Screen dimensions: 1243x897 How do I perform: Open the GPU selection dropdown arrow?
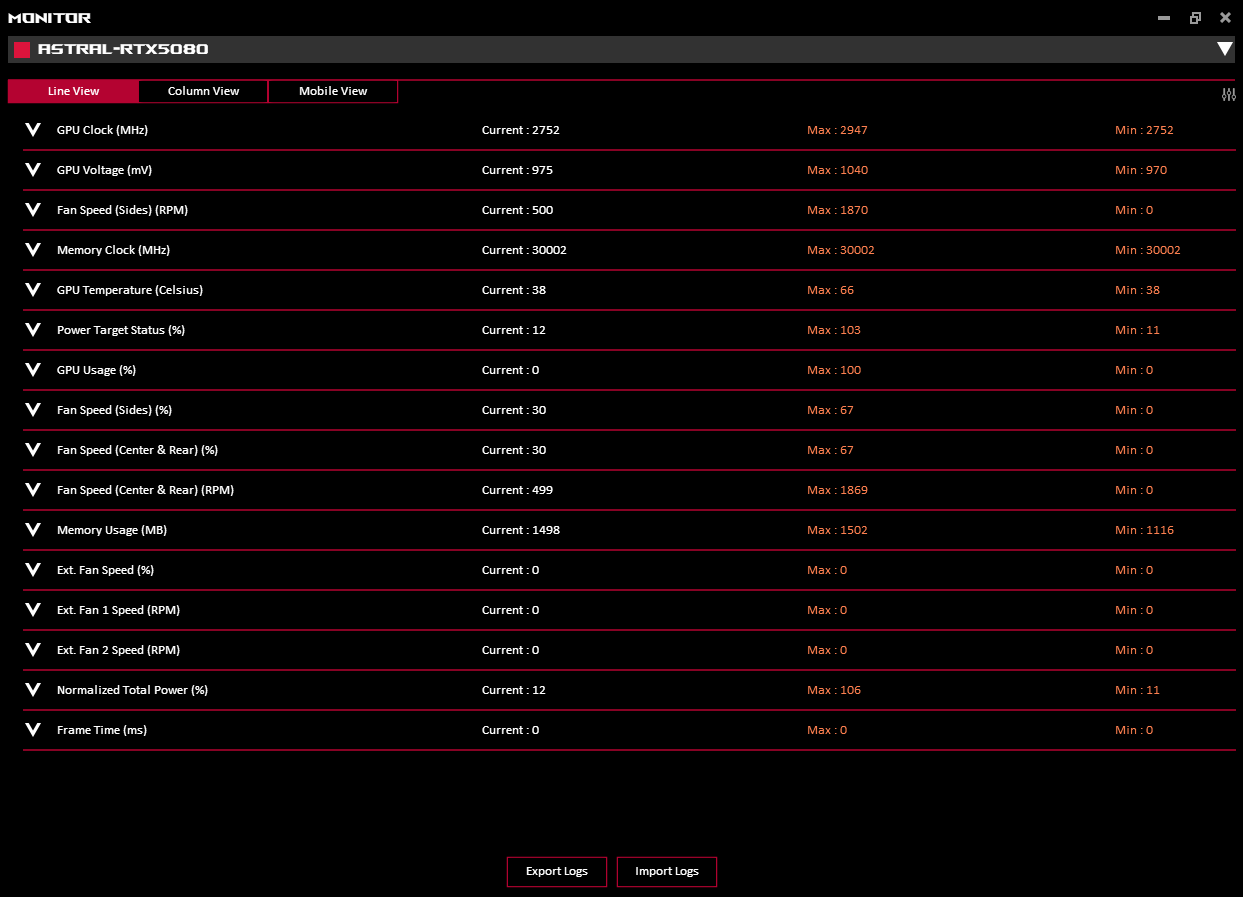coord(1224,49)
